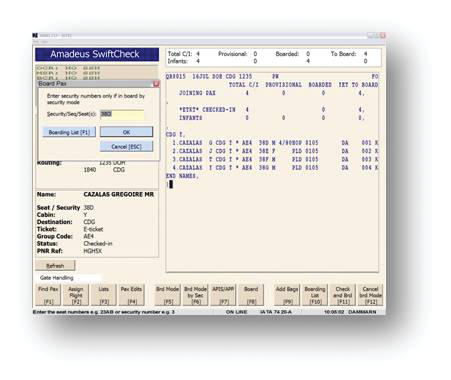Click Find Pax [F1] button
This screenshot has width=451, height=380.
[x=48, y=295]
